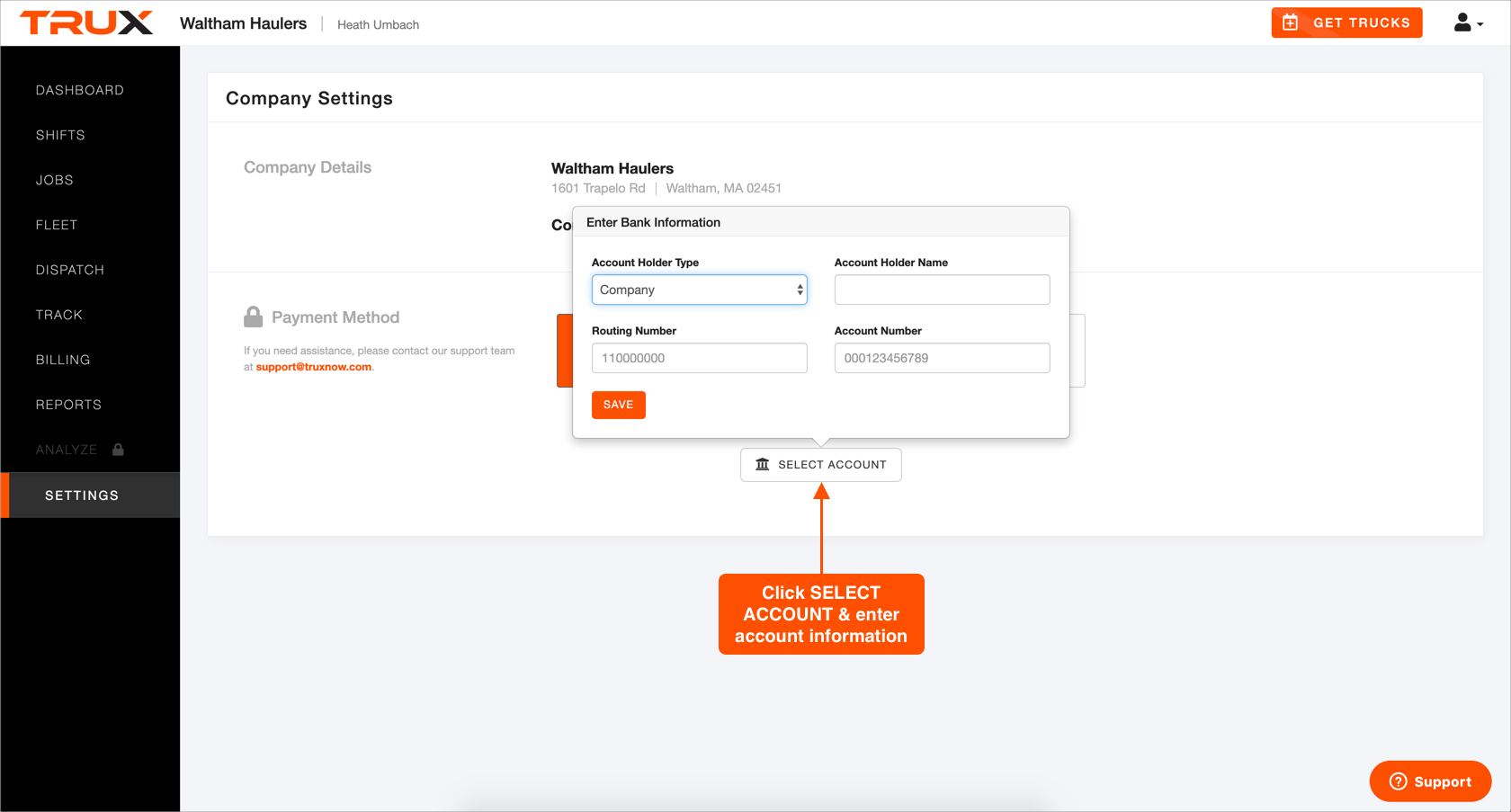1511x812 pixels.
Task: Click the Heath Umbach user name
Action: pos(378,25)
